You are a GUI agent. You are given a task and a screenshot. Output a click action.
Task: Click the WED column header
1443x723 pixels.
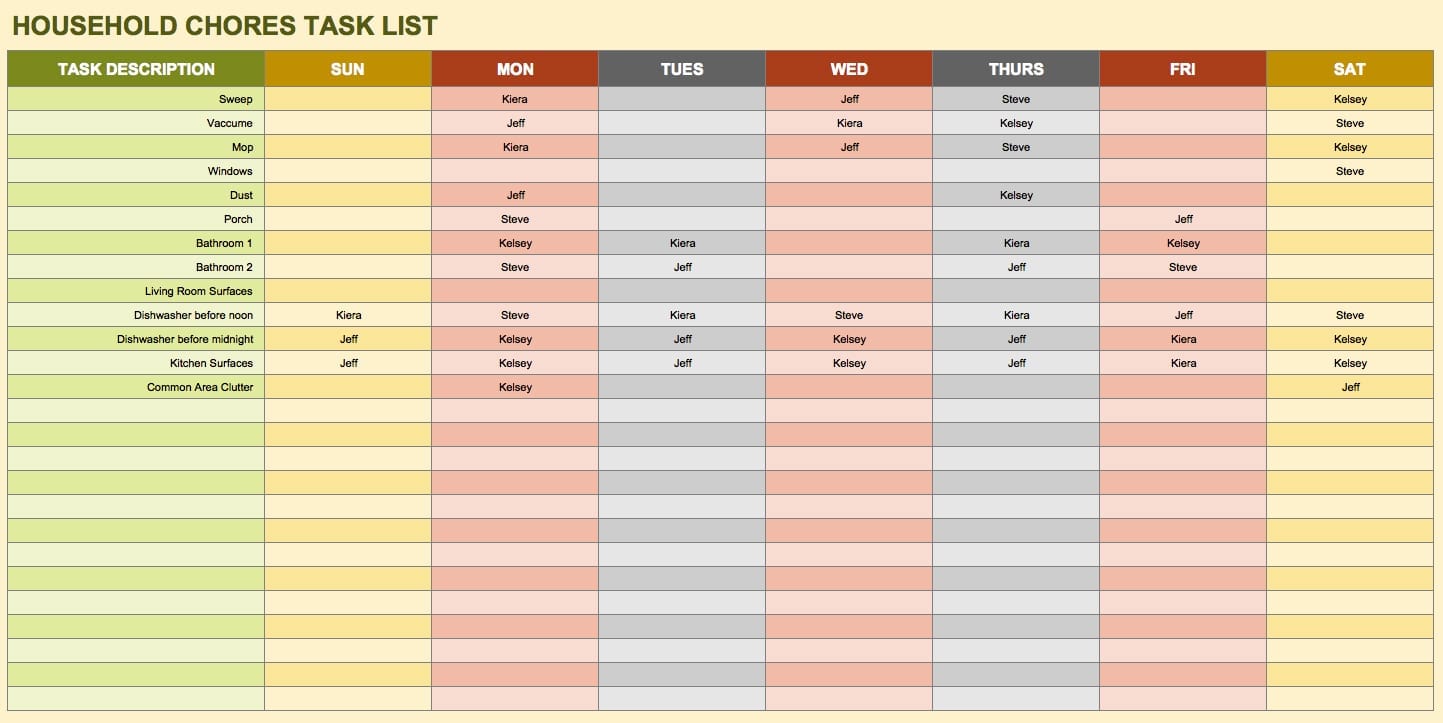point(849,69)
